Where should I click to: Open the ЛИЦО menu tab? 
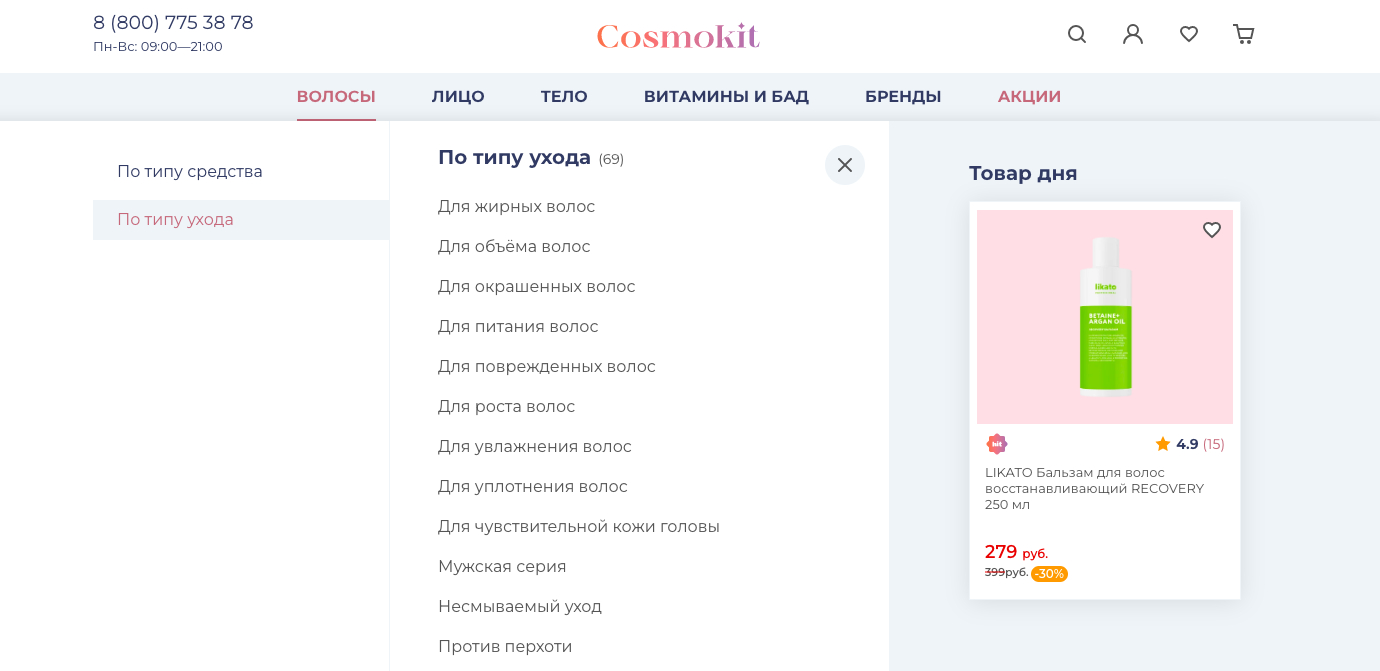tap(458, 97)
